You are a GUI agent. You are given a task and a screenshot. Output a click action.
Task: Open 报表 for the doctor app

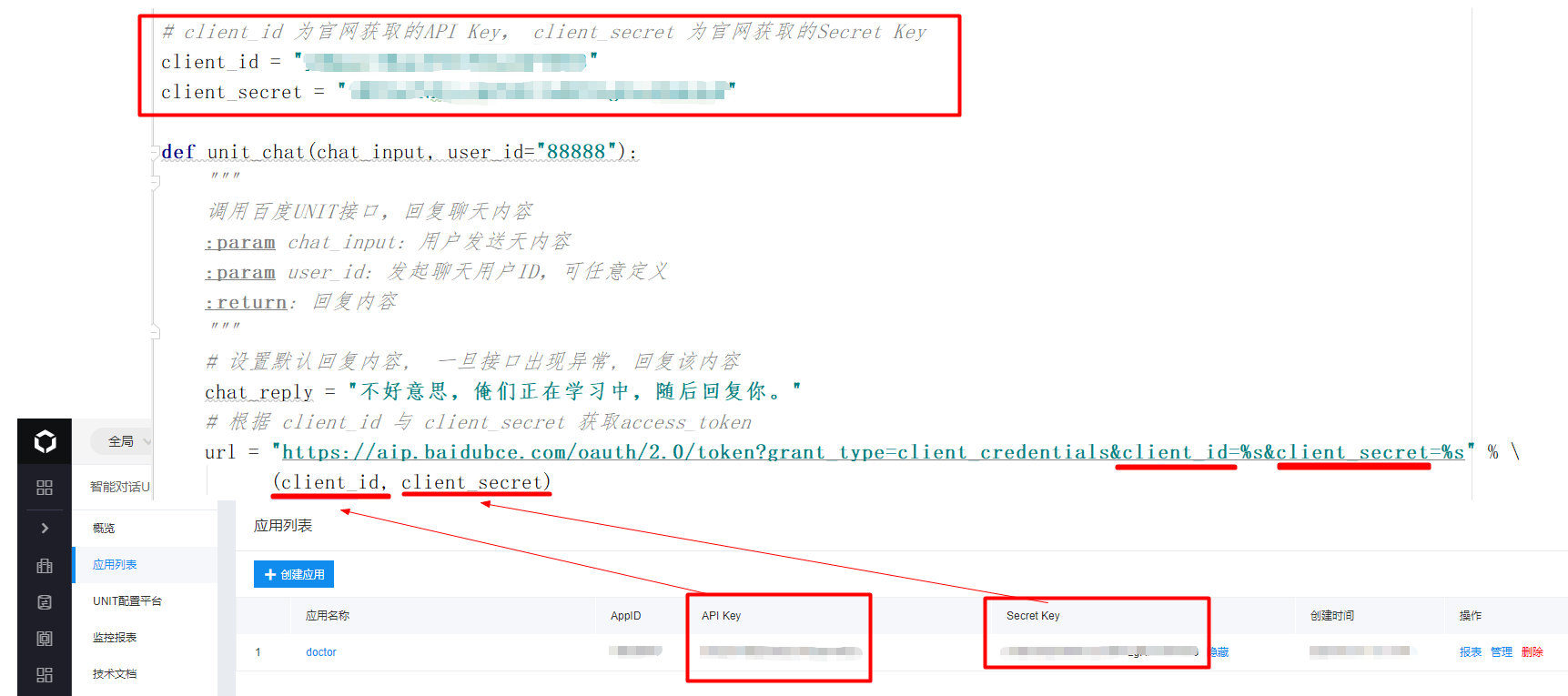click(1471, 652)
